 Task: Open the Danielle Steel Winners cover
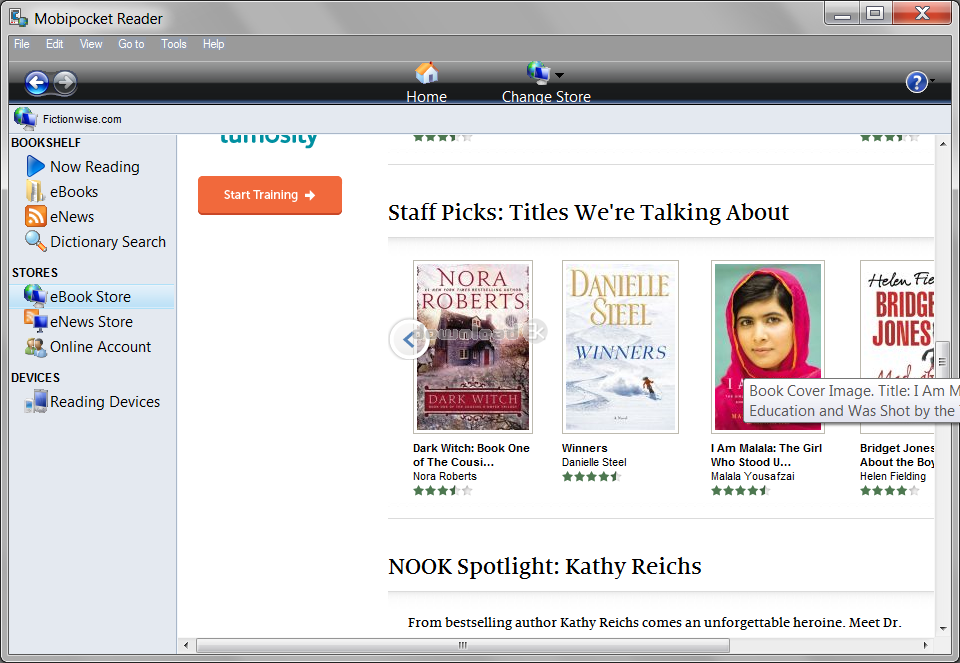[620, 346]
